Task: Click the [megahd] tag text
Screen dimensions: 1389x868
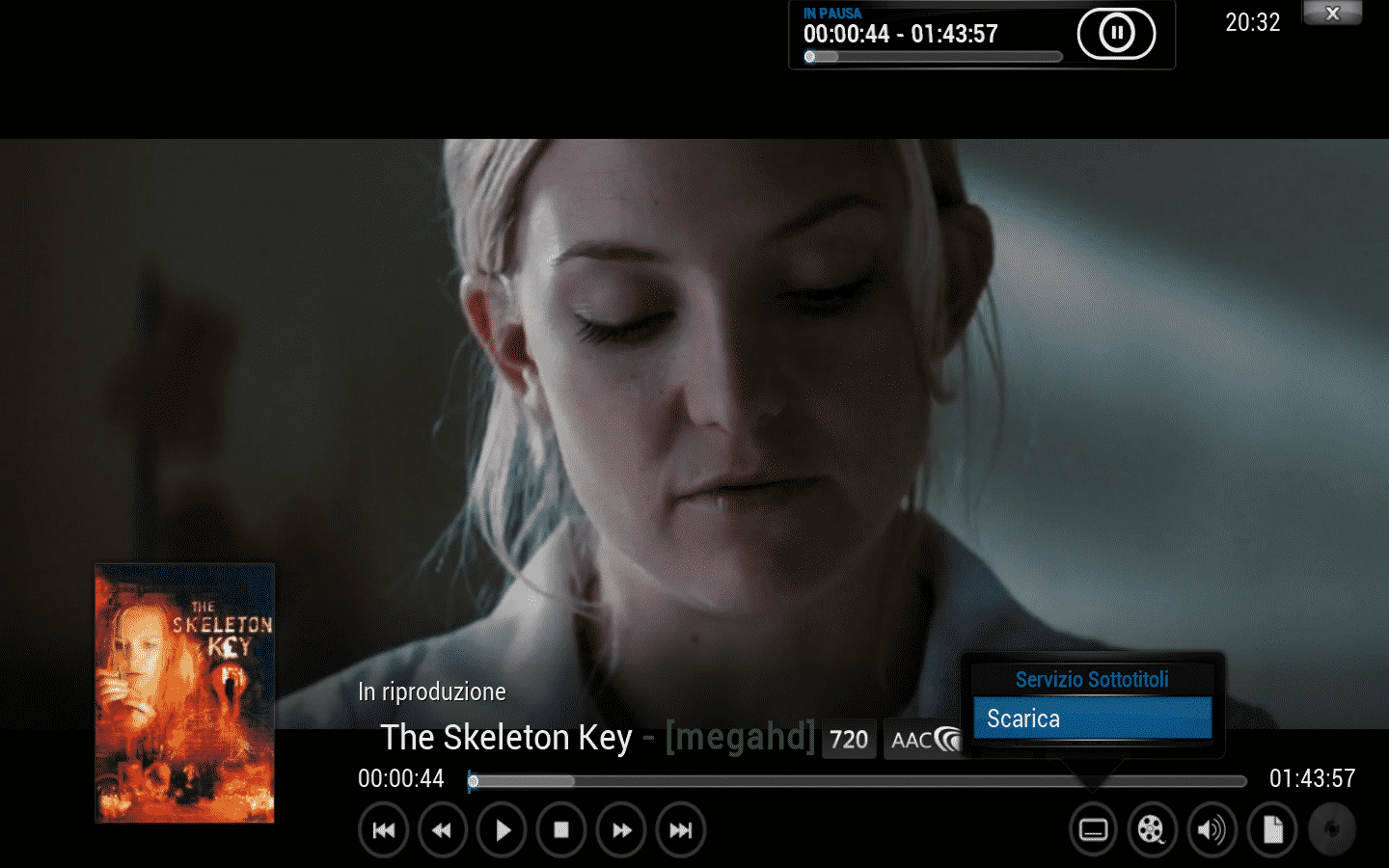Action: tap(740, 738)
